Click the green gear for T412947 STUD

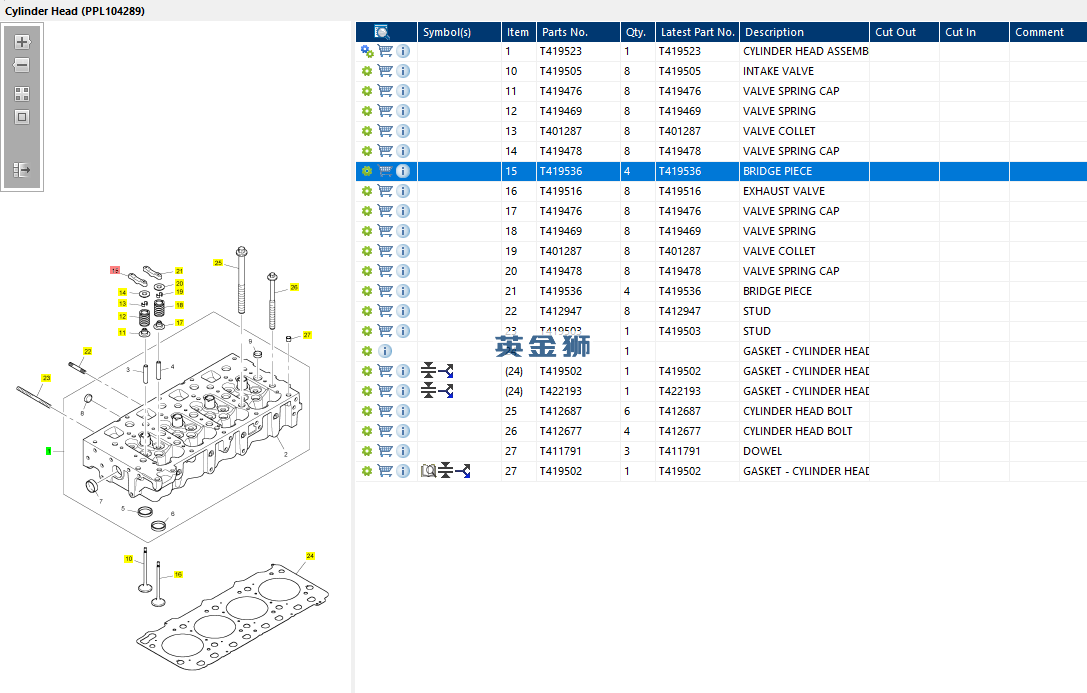coord(367,311)
